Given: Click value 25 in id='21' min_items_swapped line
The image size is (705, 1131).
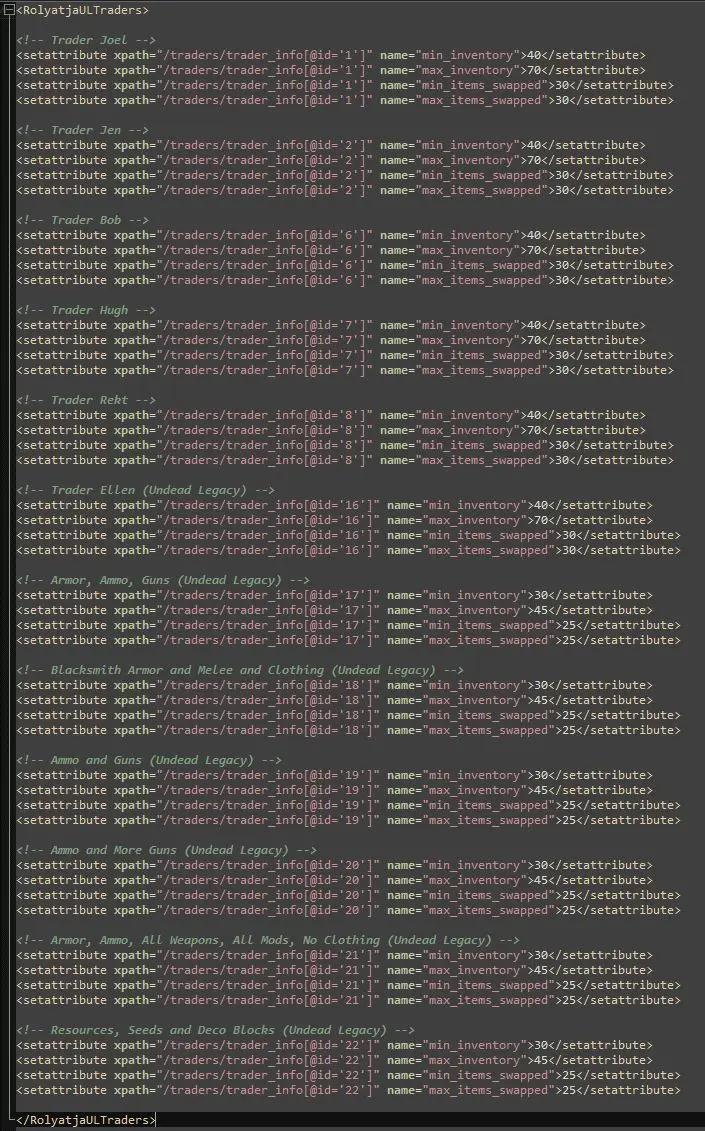Looking at the screenshot, I should tap(569, 985).
